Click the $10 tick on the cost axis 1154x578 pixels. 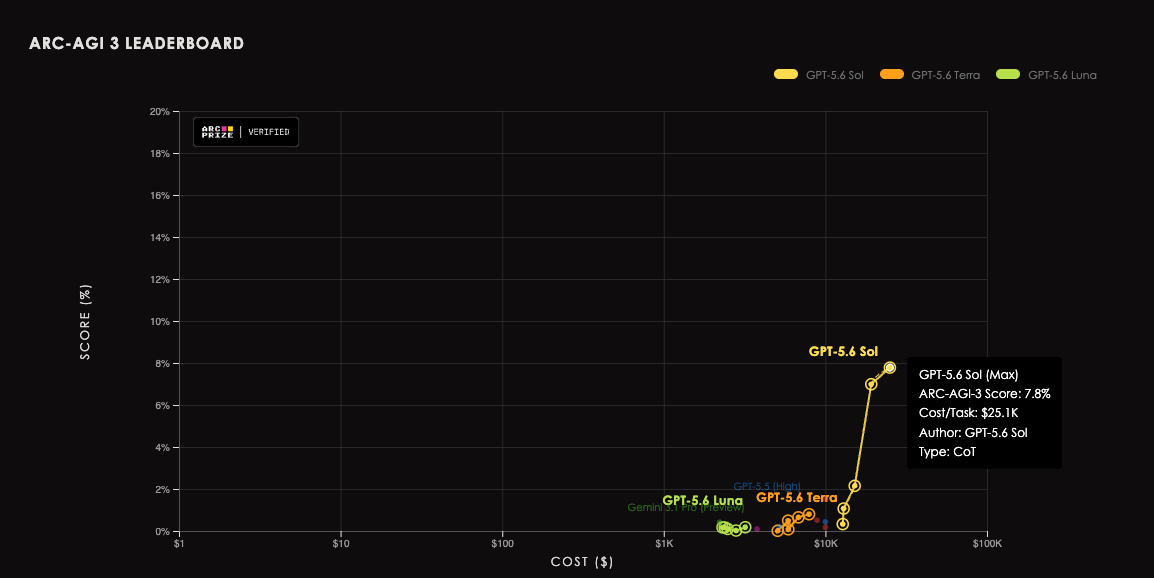[x=341, y=544]
